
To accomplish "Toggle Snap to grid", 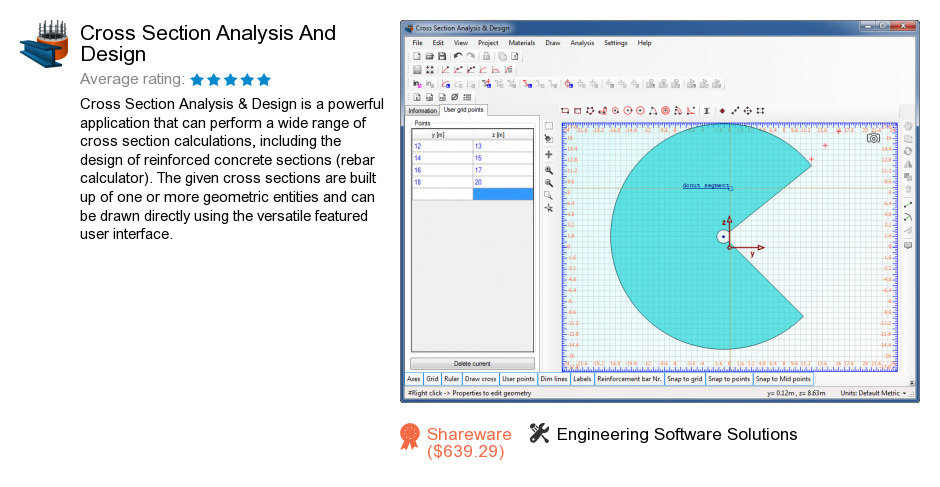I will pyautogui.click(x=685, y=379).
